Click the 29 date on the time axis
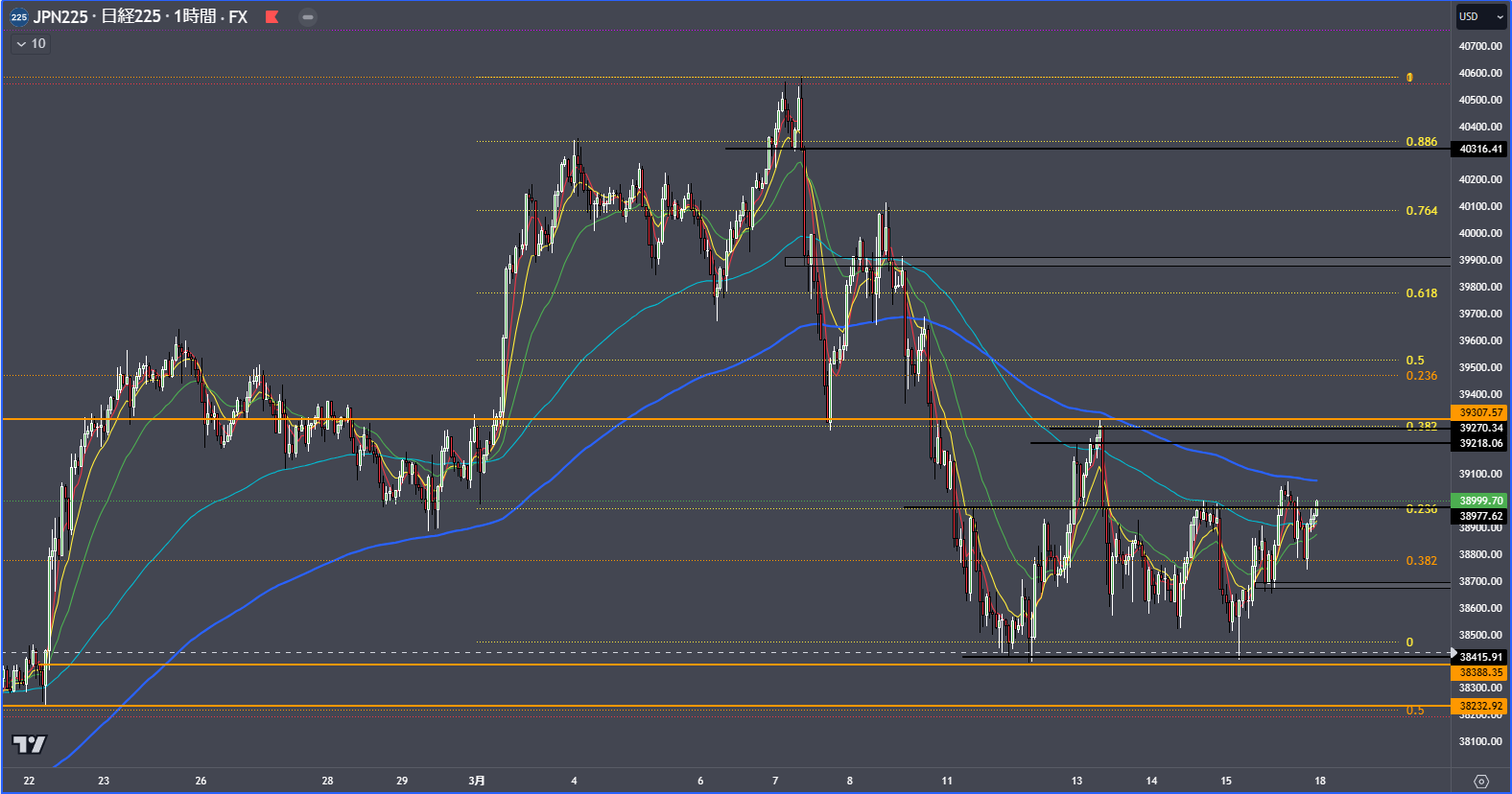The width and height of the screenshot is (1512, 794). click(402, 781)
